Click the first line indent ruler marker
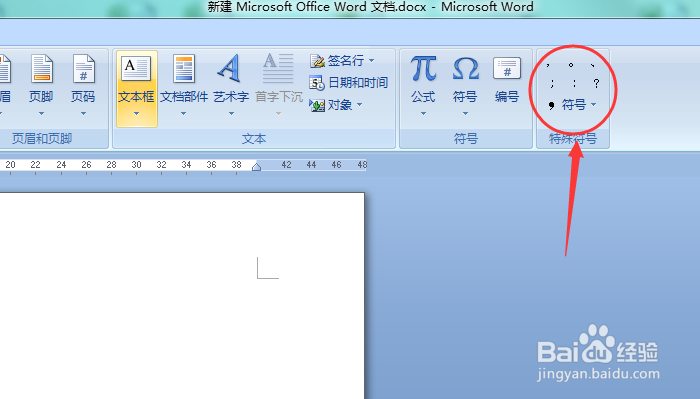Screen dimensions: 700x399 coord(256,167)
